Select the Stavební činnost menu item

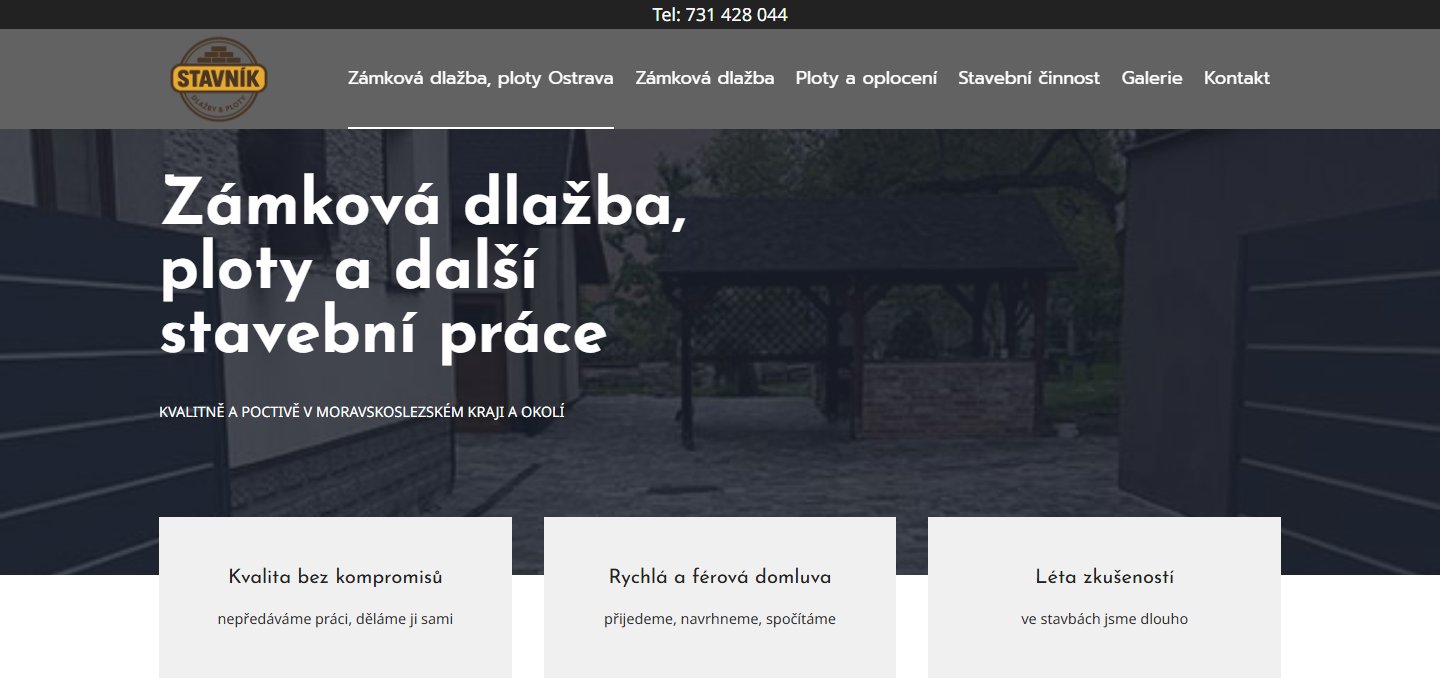coord(1029,78)
